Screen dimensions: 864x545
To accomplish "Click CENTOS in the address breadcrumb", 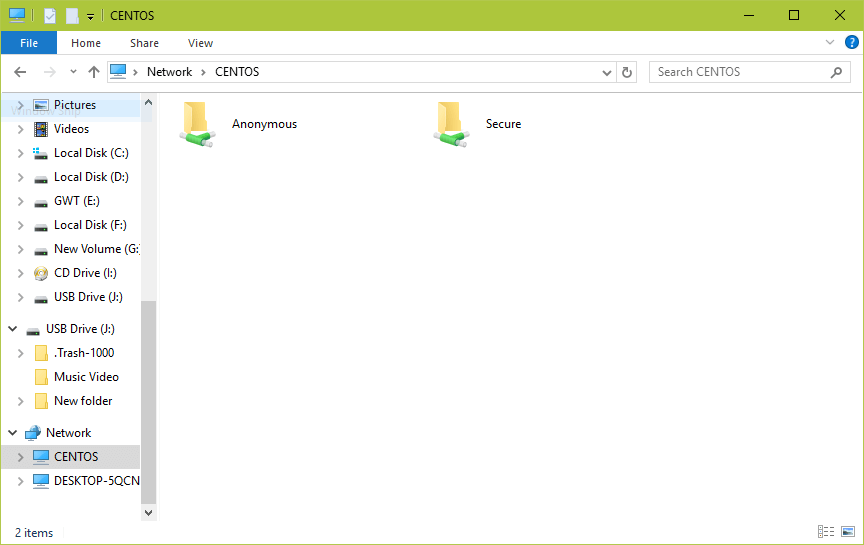I will [x=237, y=72].
